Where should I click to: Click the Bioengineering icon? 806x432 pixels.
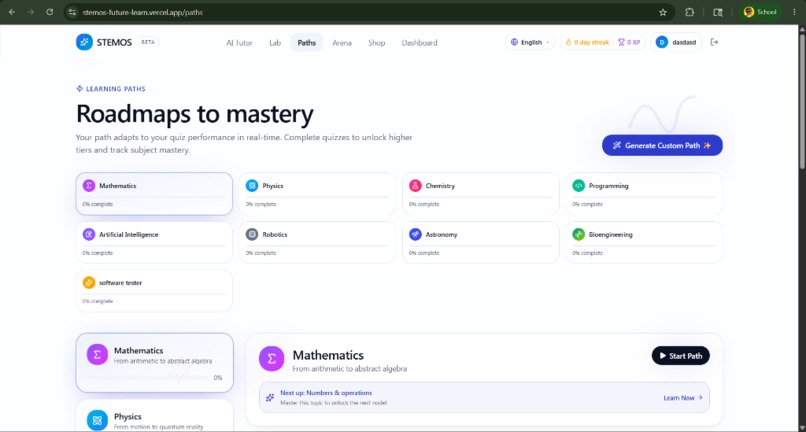click(578, 235)
